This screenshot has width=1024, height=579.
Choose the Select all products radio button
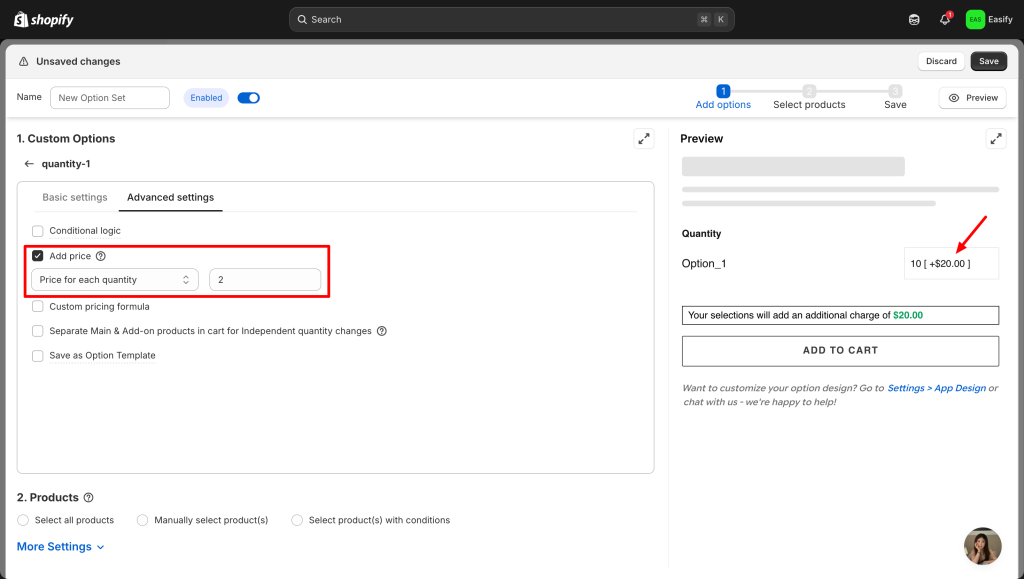(24, 520)
